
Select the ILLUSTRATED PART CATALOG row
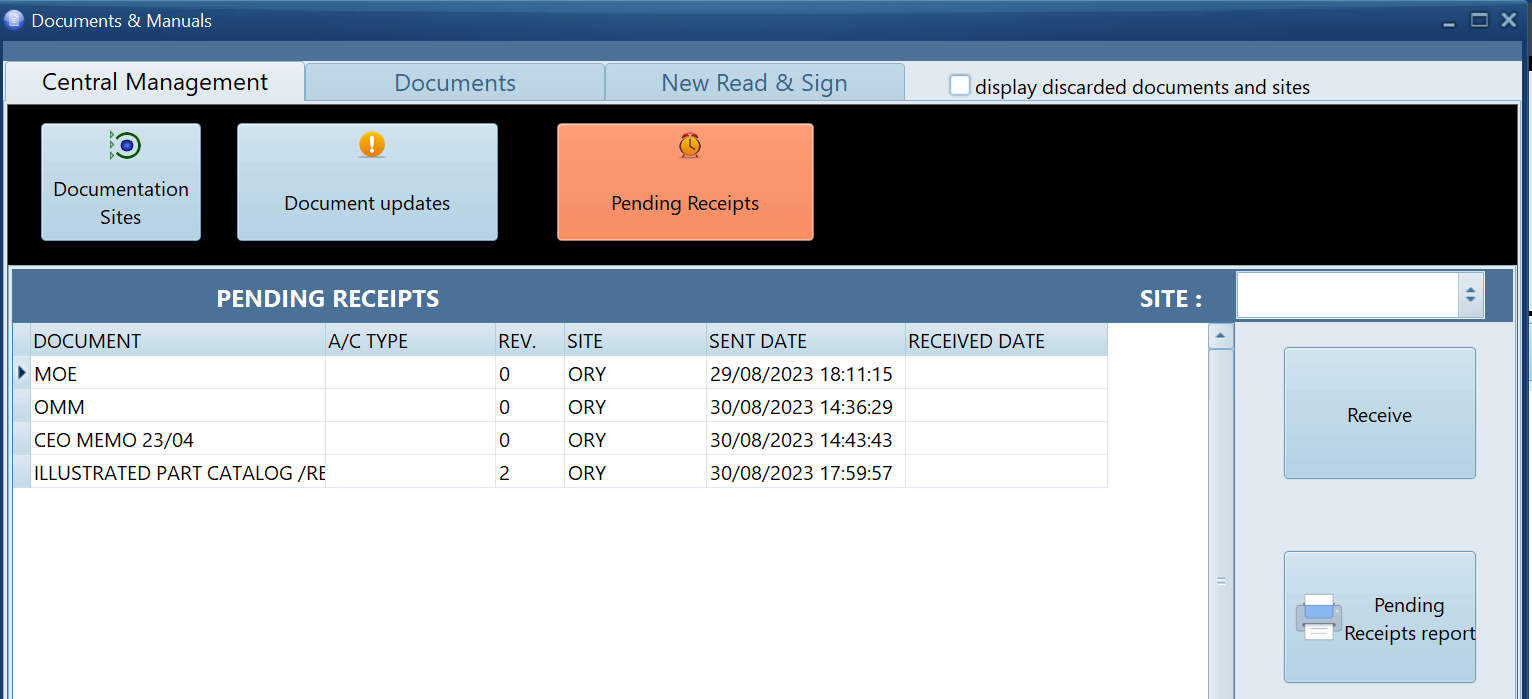coord(560,472)
